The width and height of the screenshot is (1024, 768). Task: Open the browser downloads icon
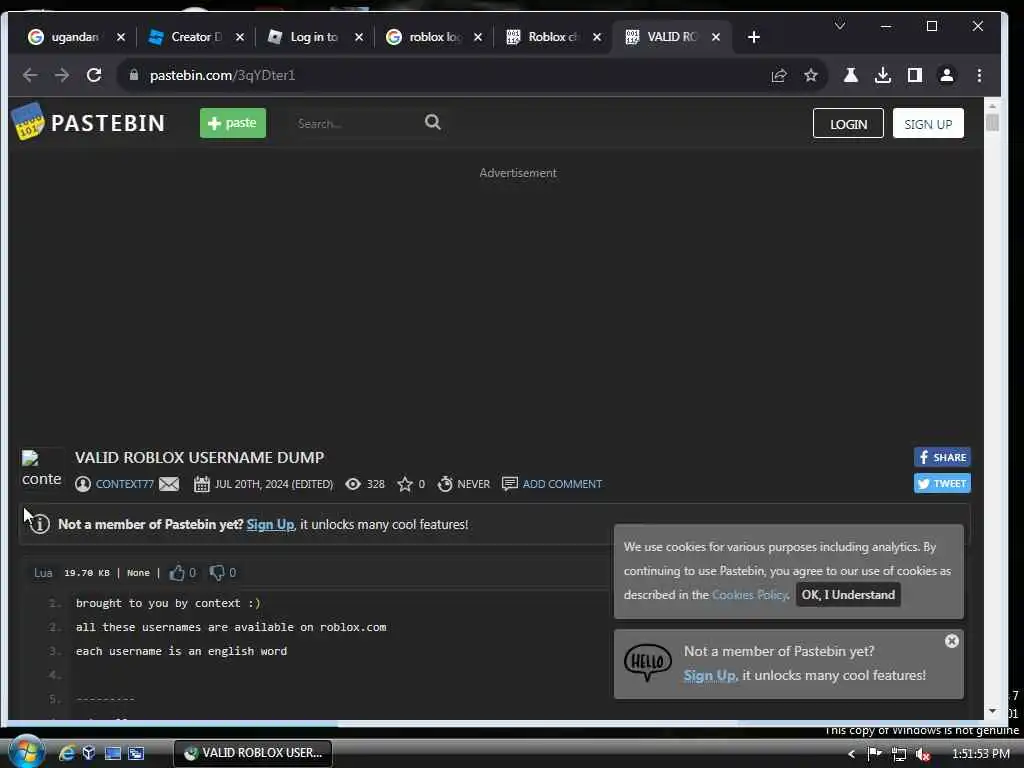pos(883,75)
